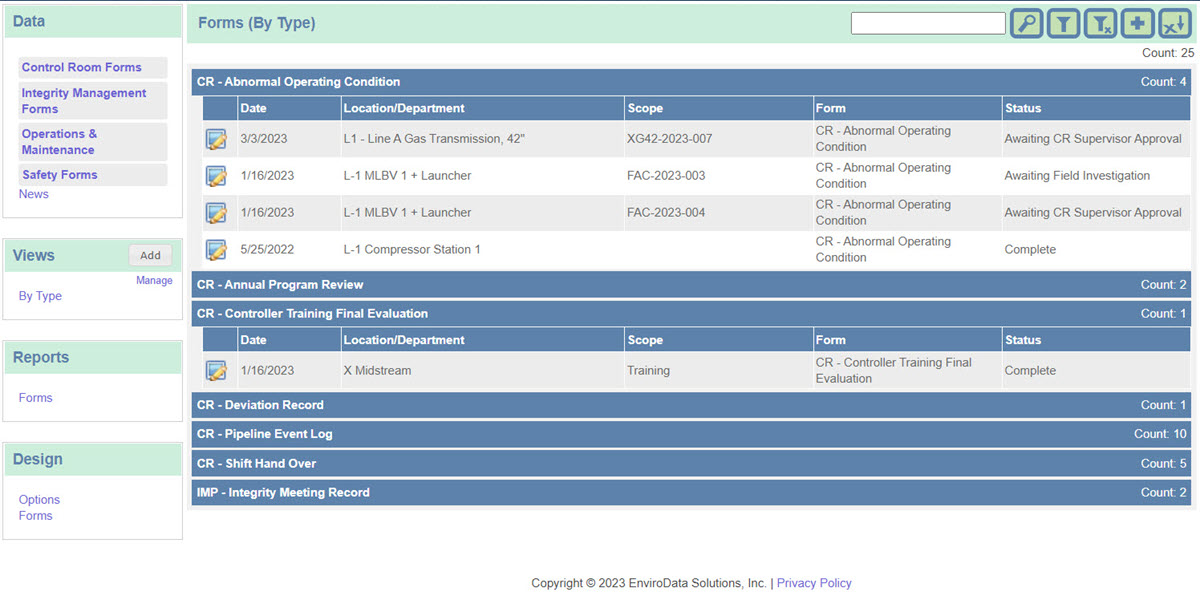Screen dimensions: 1200x596
Task: Click 'Count: 10' on Pipeline Event Log
Action: point(1160,434)
